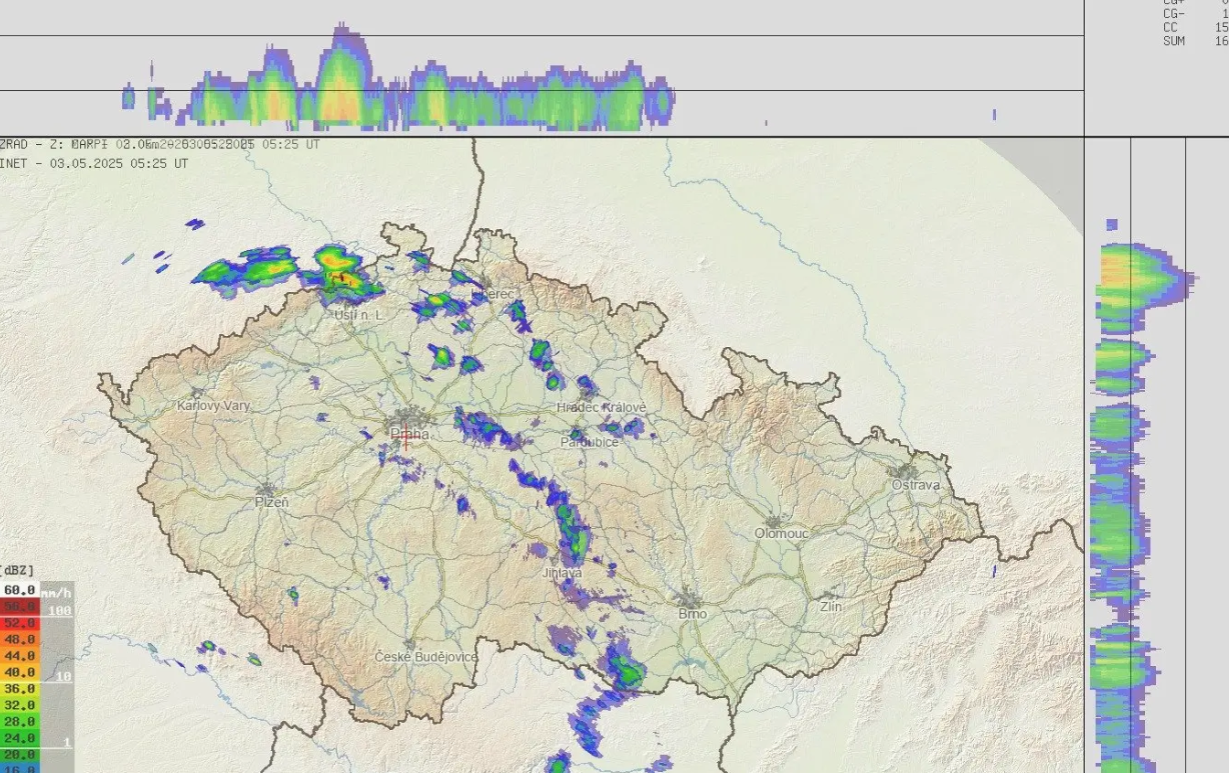The height and width of the screenshot is (773, 1229).
Task: Click the Zlín city label
Action: (831, 606)
